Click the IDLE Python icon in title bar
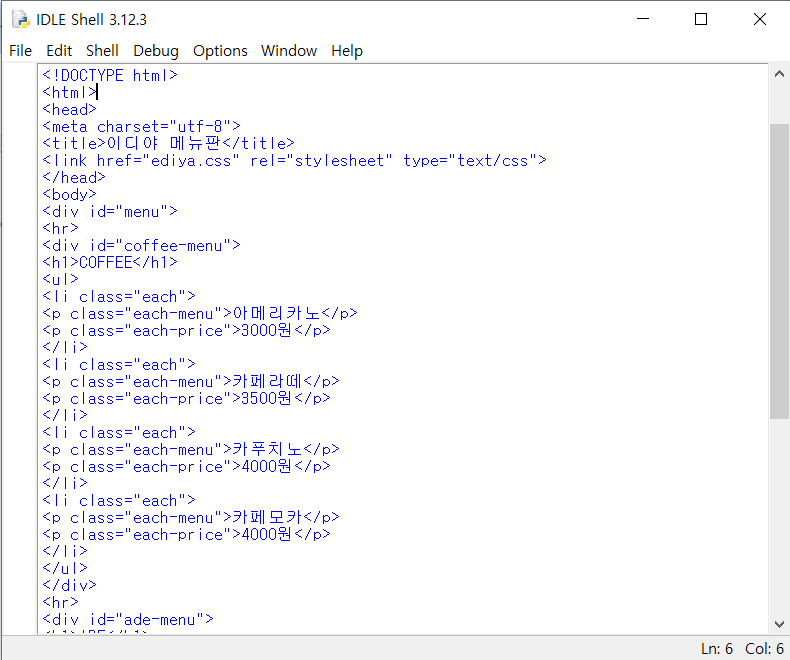Viewport: 790px width, 660px height. (21, 19)
